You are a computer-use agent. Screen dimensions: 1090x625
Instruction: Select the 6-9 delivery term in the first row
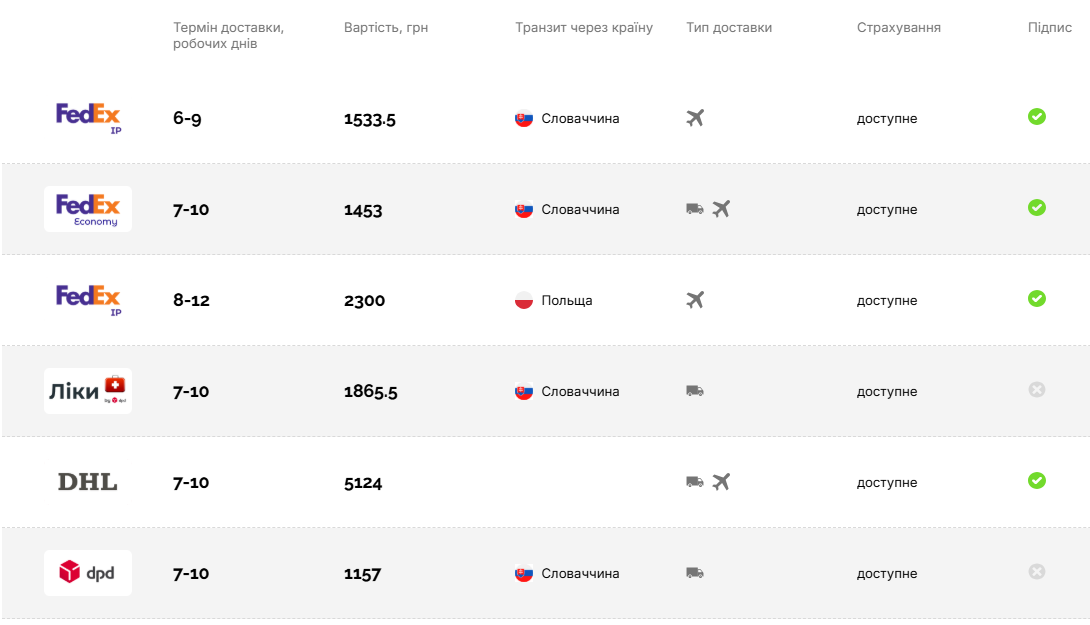(190, 118)
